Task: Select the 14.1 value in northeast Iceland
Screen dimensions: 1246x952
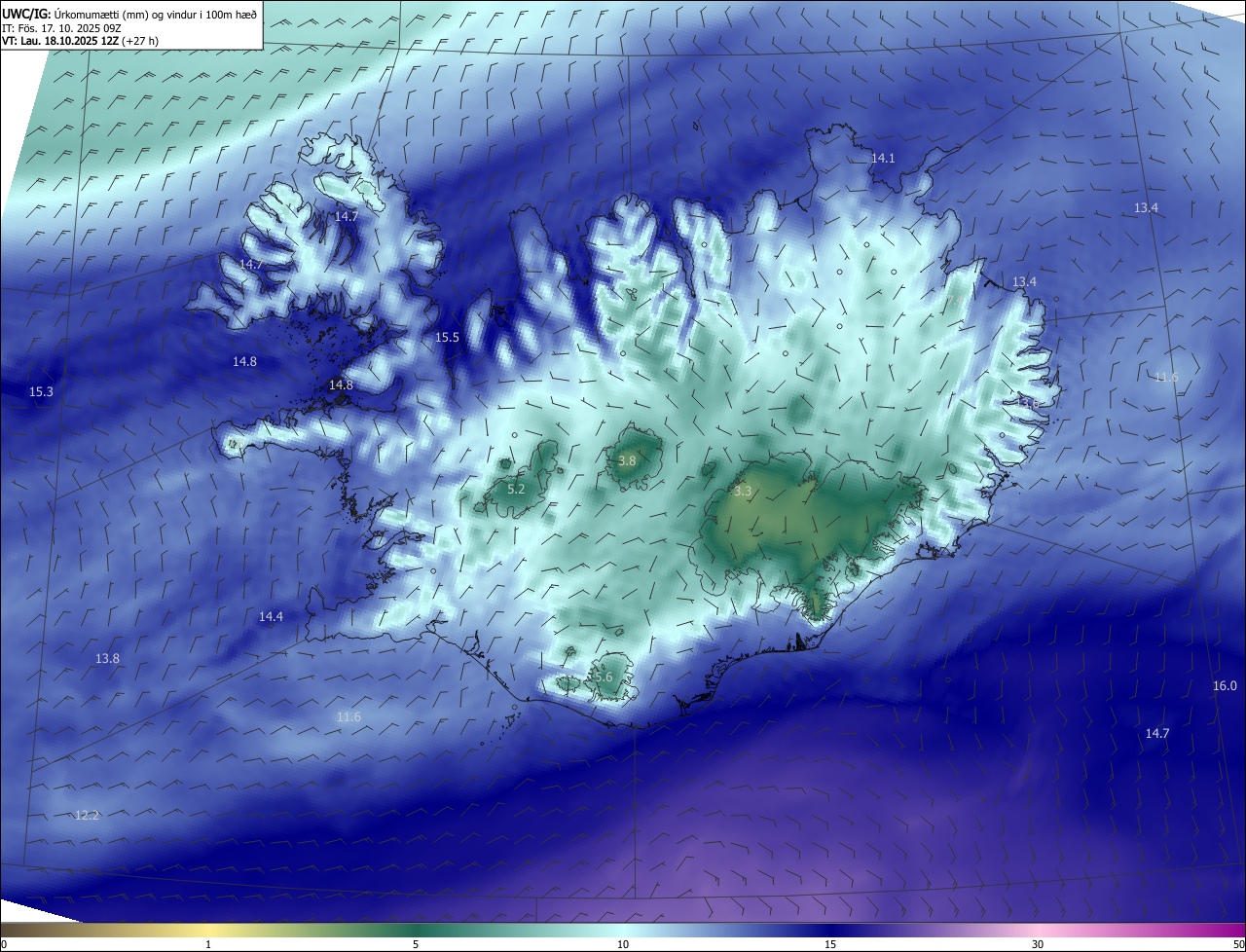Action: pos(883,158)
